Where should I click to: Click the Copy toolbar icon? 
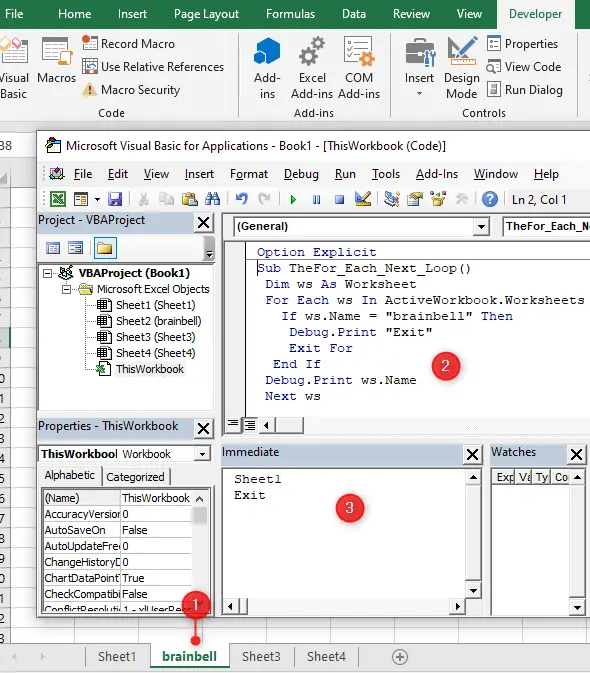click(x=166, y=199)
